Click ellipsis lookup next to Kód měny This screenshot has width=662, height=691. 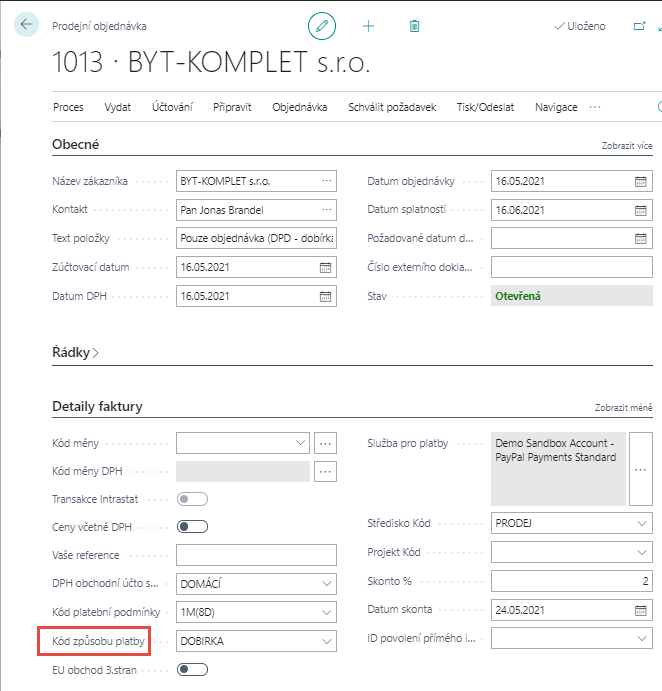click(325, 442)
